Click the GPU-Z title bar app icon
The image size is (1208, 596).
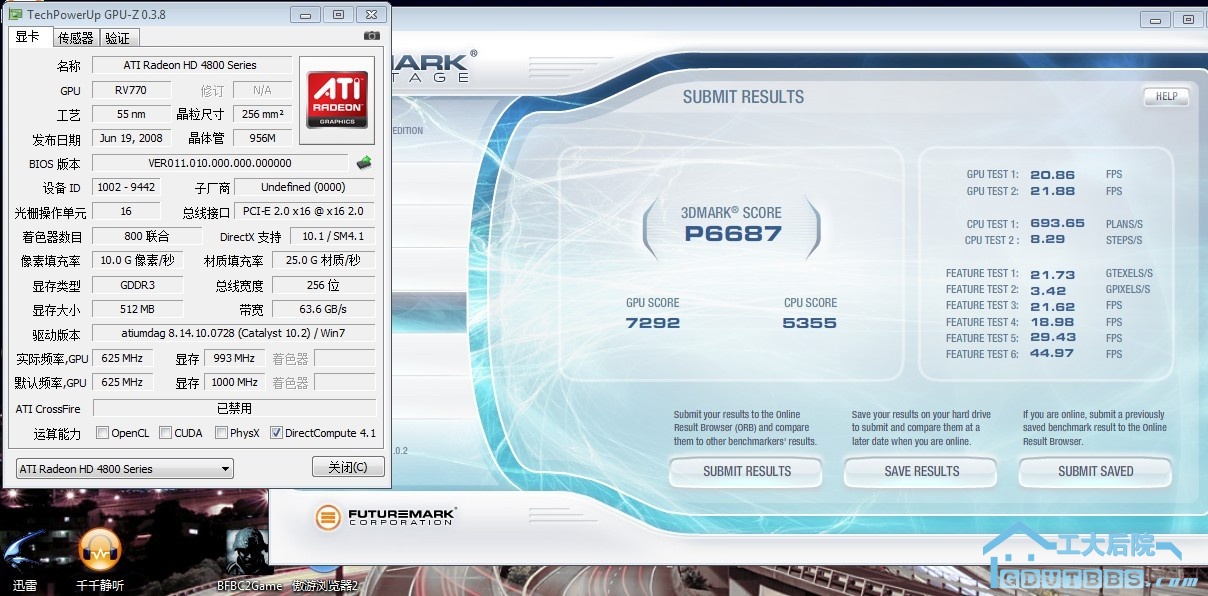(15, 14)
